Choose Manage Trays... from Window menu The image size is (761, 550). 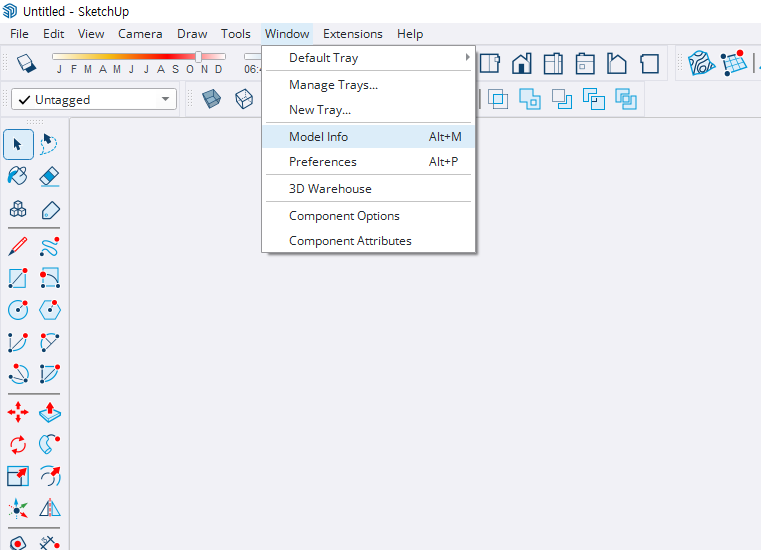[368, 85]
